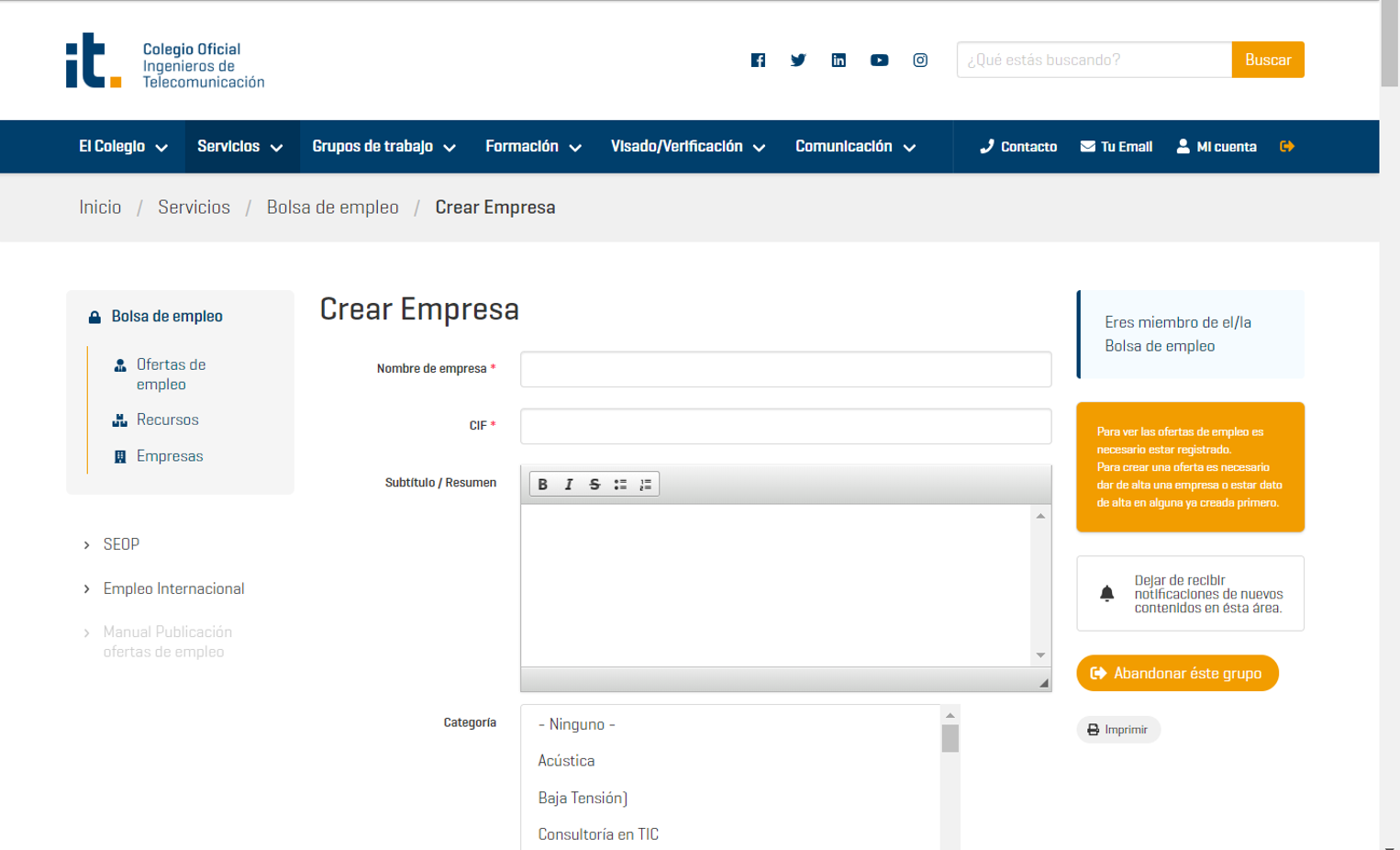
Task: Click the Categoría list scrollbar thumb
Action: pos(950,738)
